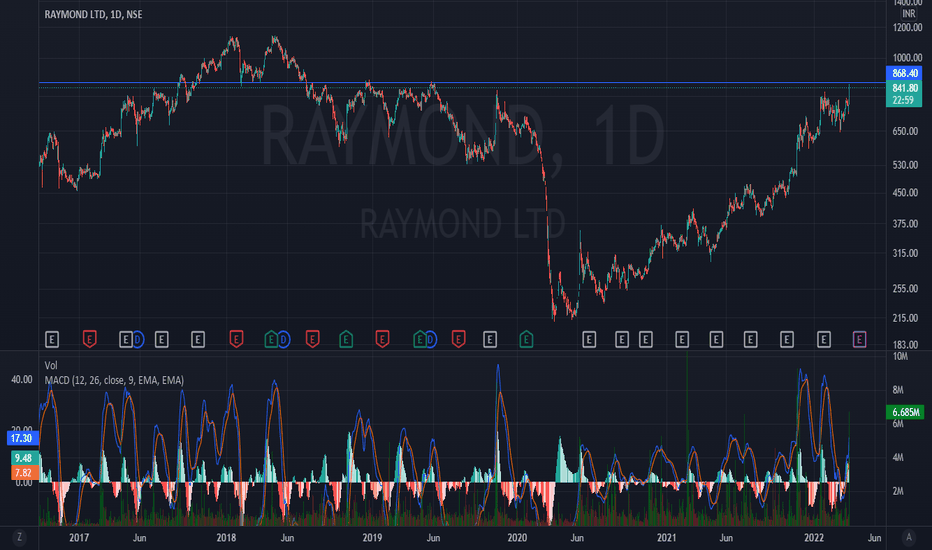Open the dividend D marker near June 2019
932x550 pixels.
[430, 340]
